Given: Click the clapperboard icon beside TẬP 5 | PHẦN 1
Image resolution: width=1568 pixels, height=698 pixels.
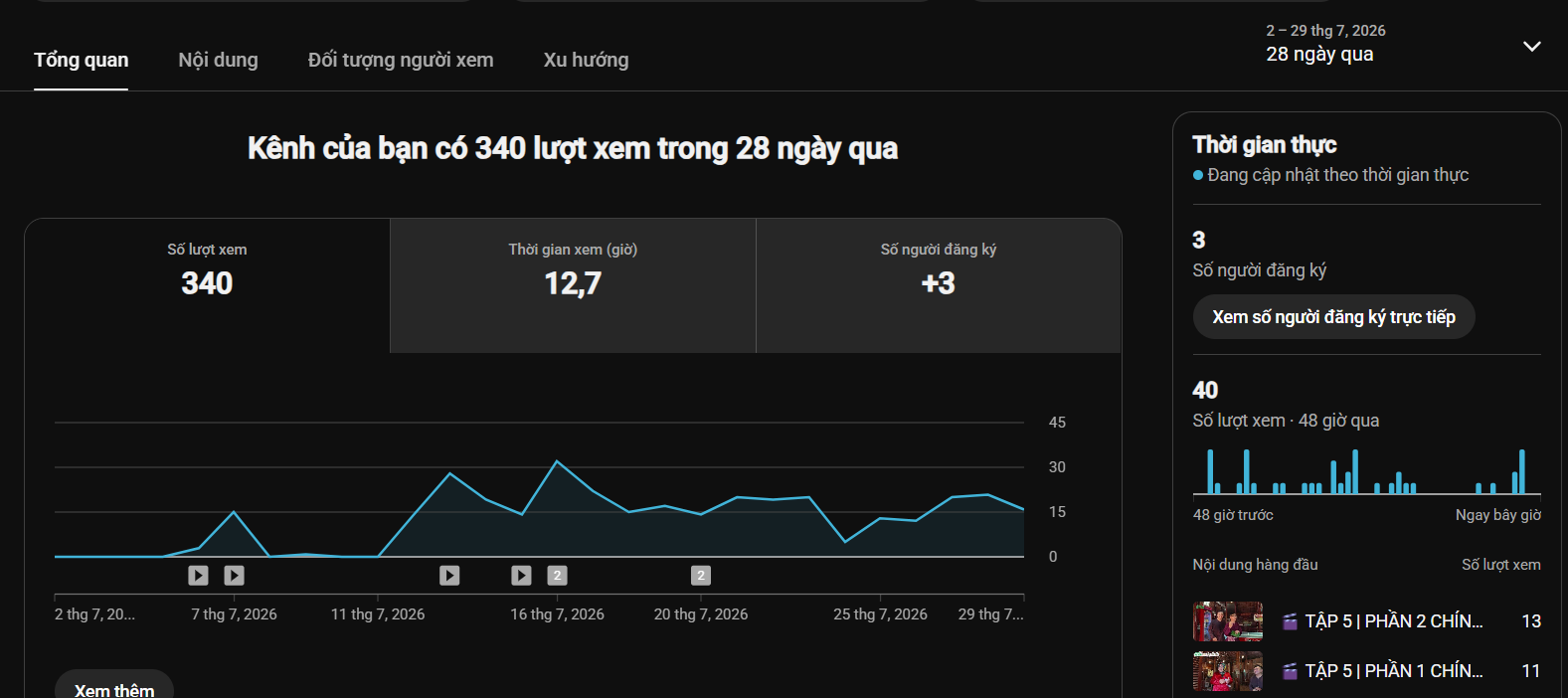Looking at the screenshot, I should pyautogui.click(x=1290, y=671).
